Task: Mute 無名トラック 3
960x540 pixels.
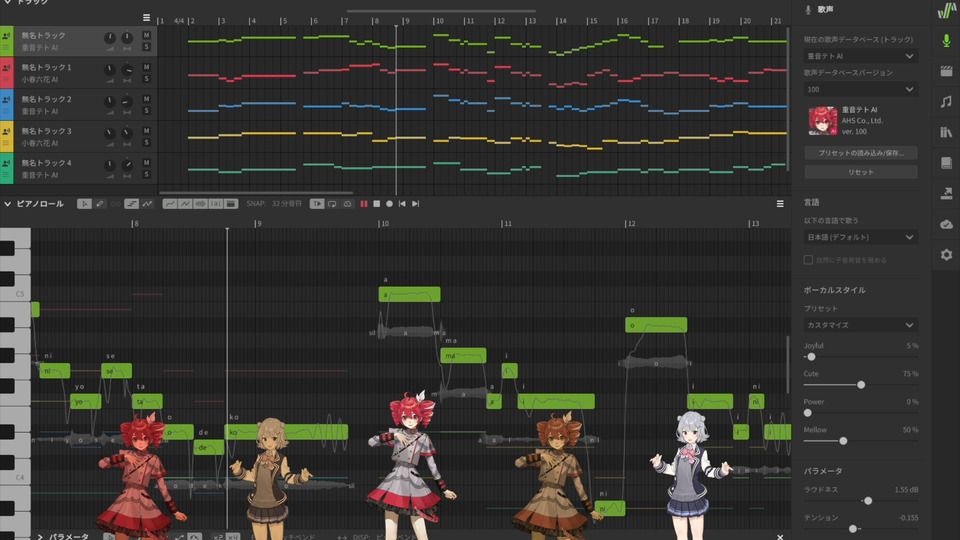Action: coord(146,131)
